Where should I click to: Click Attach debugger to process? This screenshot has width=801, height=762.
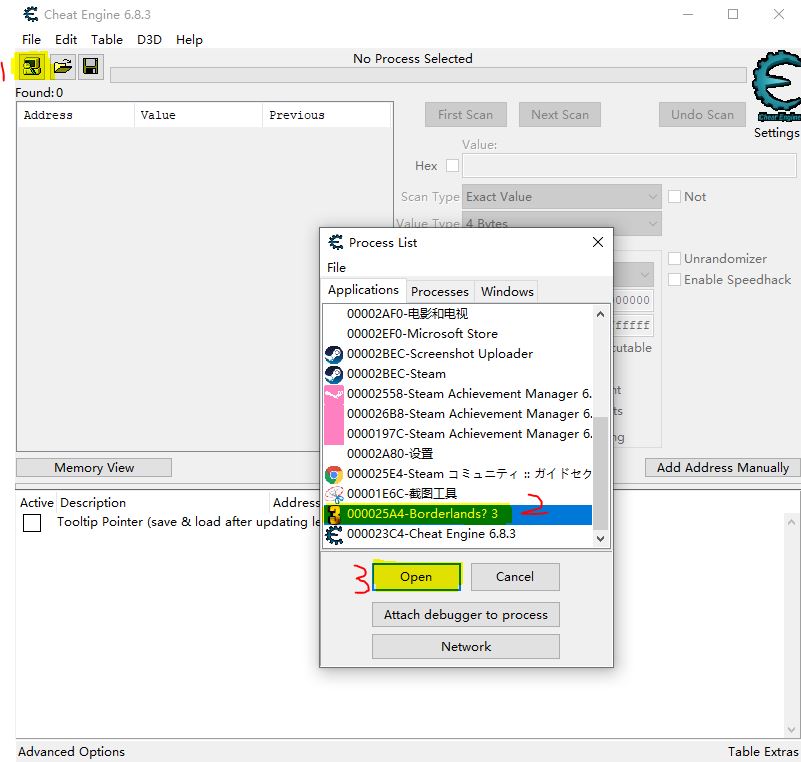point(465,614)
